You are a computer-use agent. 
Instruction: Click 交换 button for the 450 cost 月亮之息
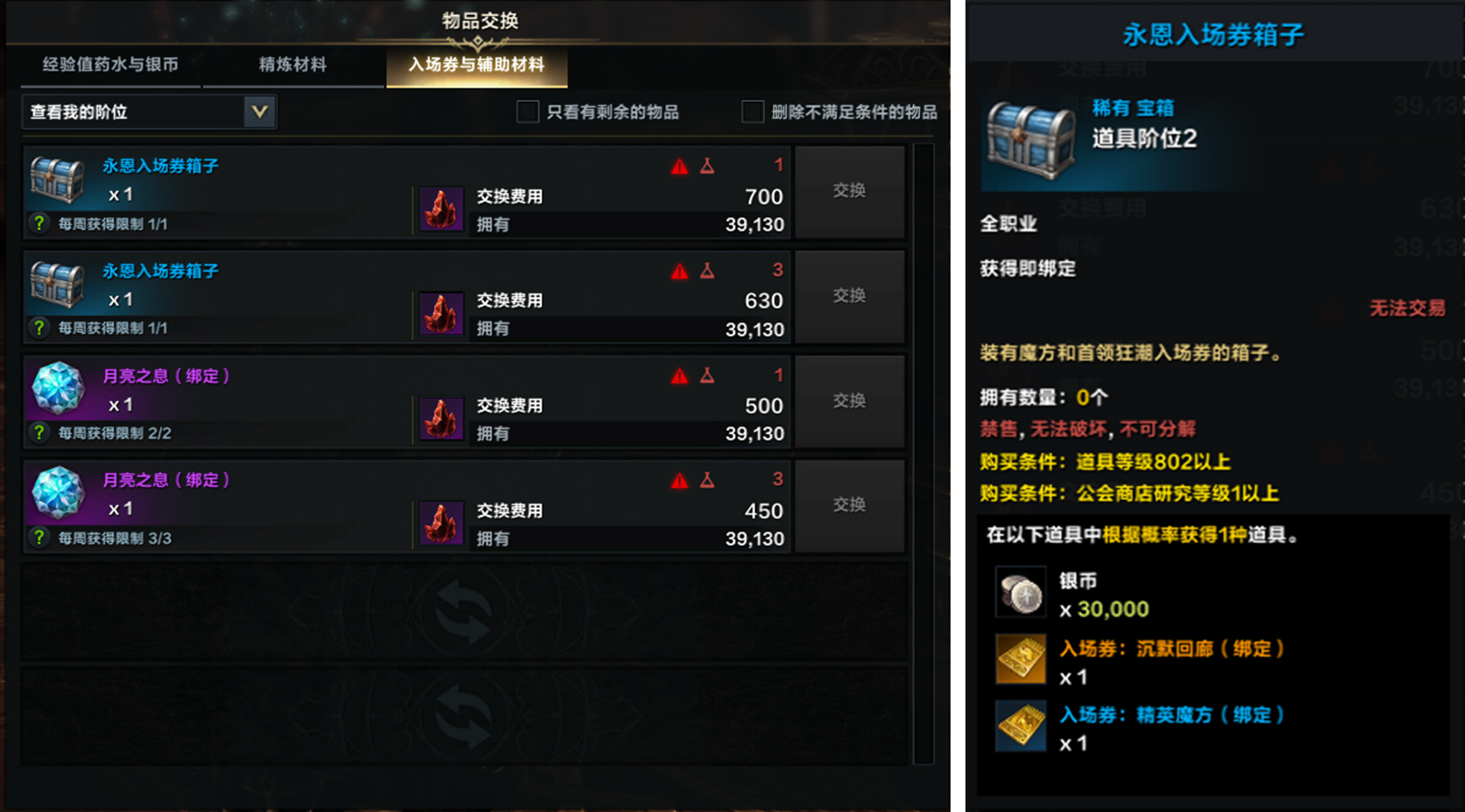(x=850, y=506)
